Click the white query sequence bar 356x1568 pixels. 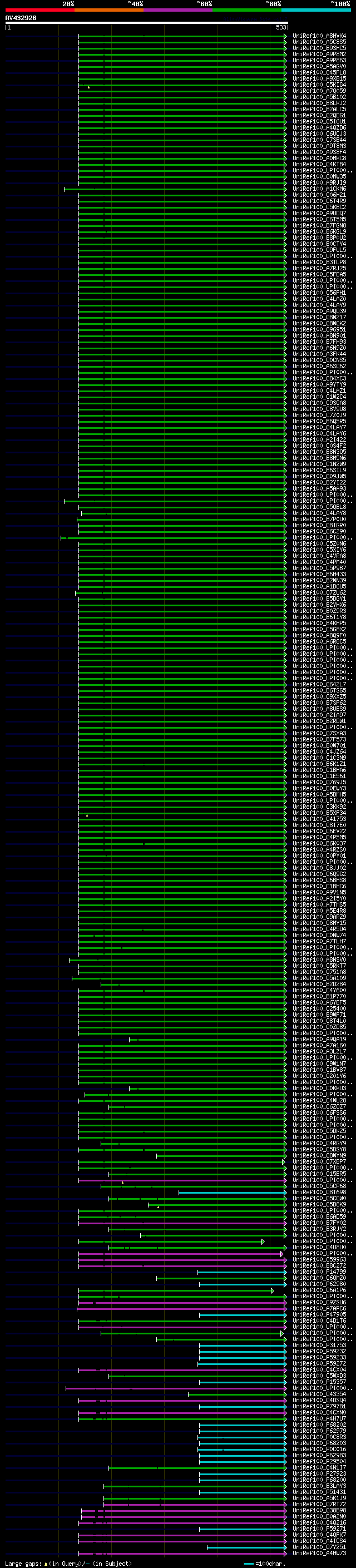[x=147, y=22]
